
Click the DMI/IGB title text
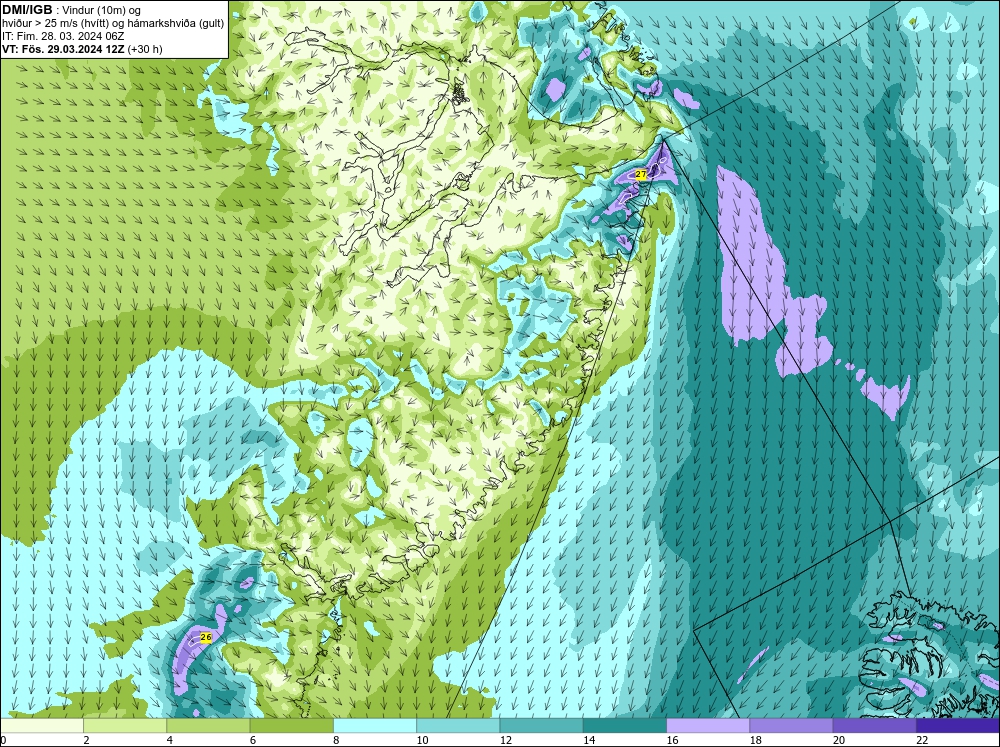tap(27, 10)
